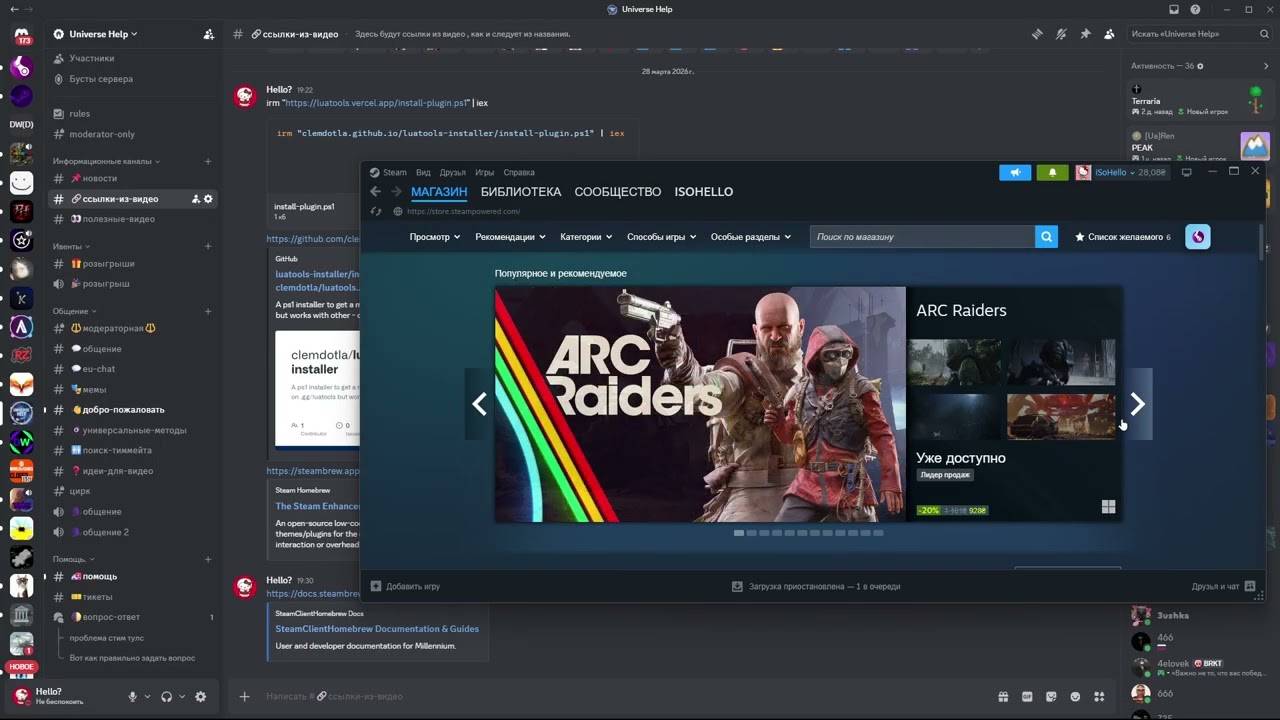The width and height of the screenshot is (1280, 720).
Task: Click Добавить игру in Steam footer
Action: coord(405,586)
